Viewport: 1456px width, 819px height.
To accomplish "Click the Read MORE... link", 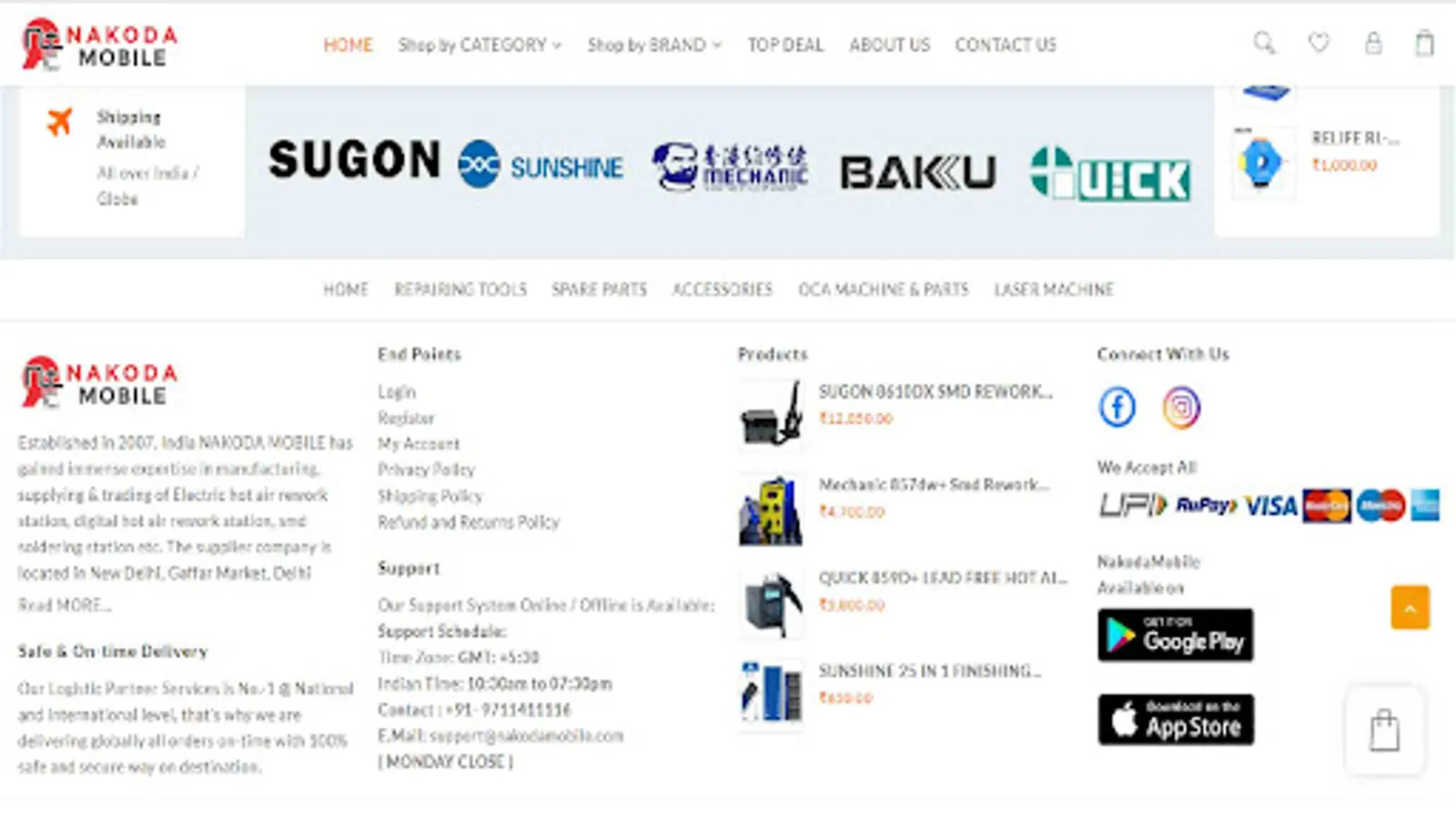I will pyautogui.click(x=65, y=605).
